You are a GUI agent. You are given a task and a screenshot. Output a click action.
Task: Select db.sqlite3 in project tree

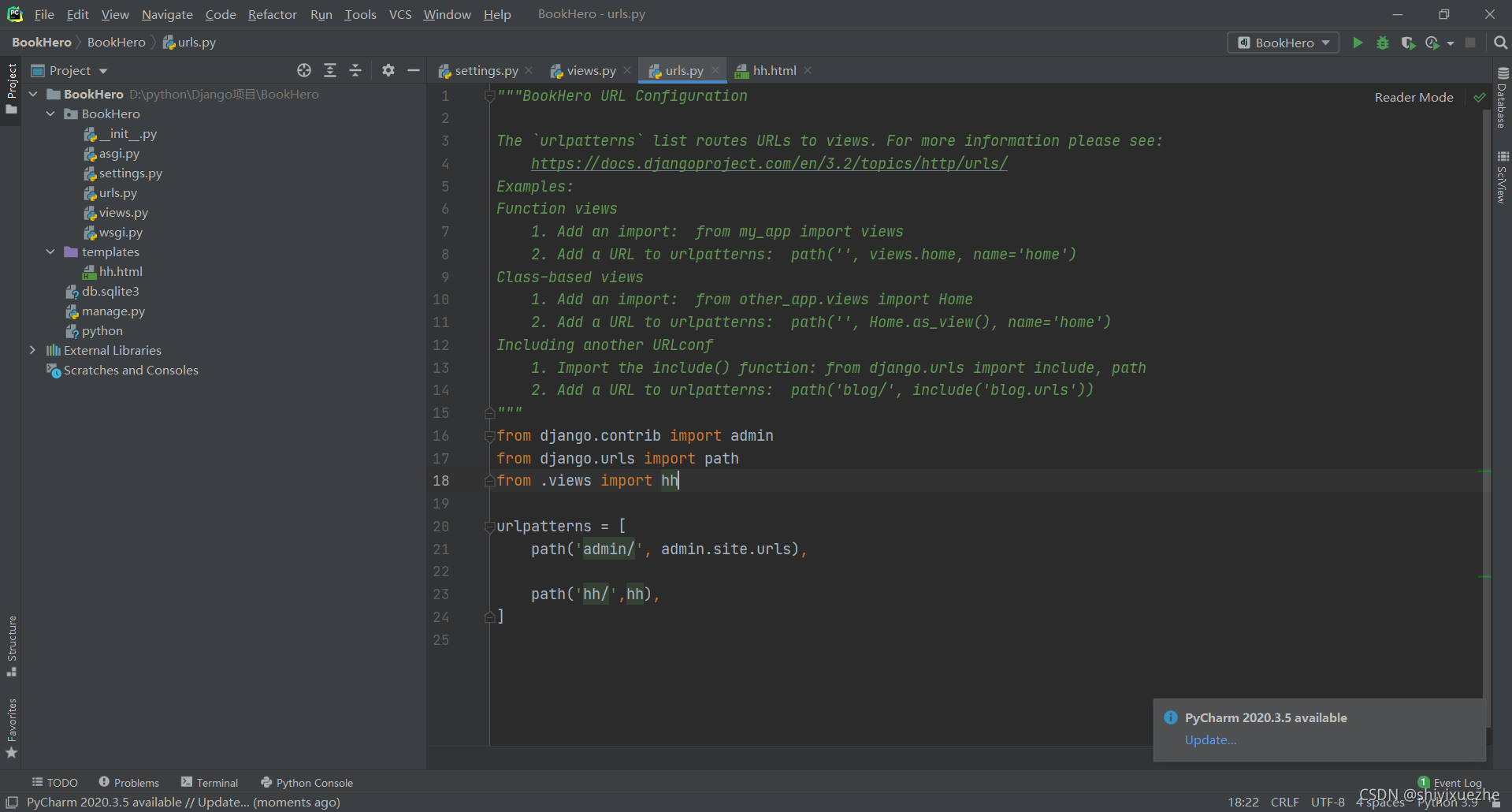click(x=110, y=291)
